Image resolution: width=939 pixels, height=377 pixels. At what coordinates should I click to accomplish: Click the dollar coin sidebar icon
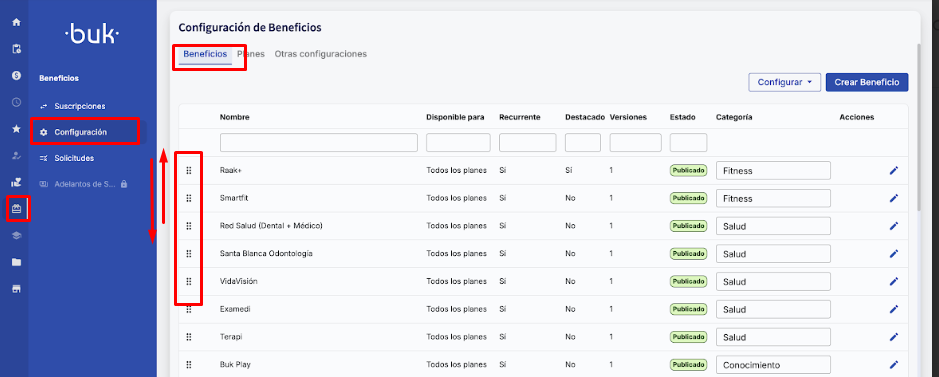(16, 75)
